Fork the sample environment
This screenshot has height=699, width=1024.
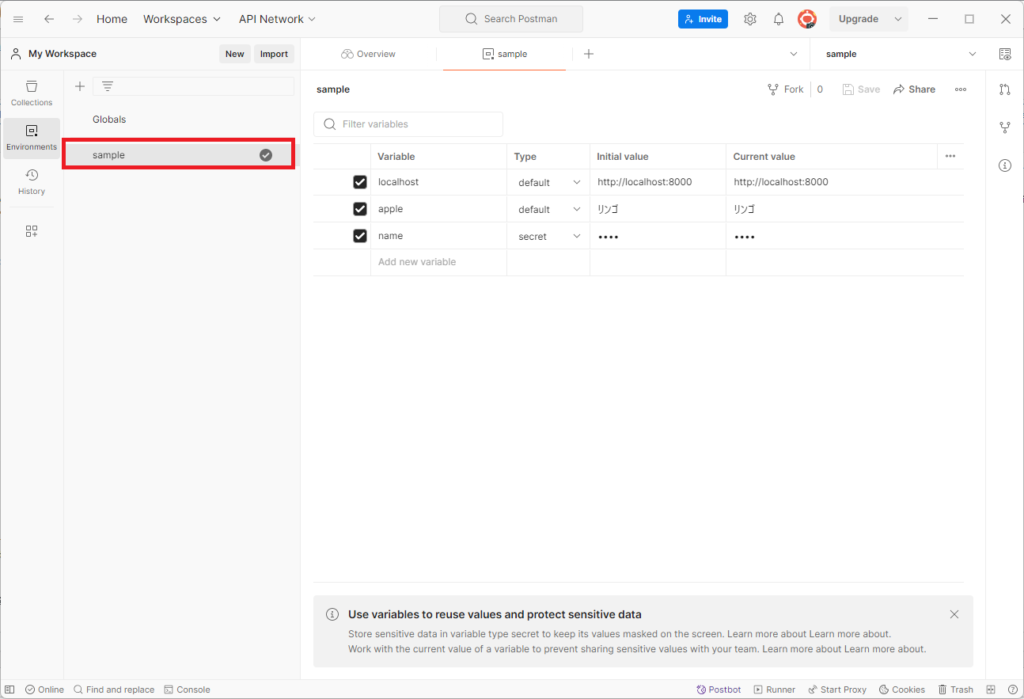click(786, 89)
